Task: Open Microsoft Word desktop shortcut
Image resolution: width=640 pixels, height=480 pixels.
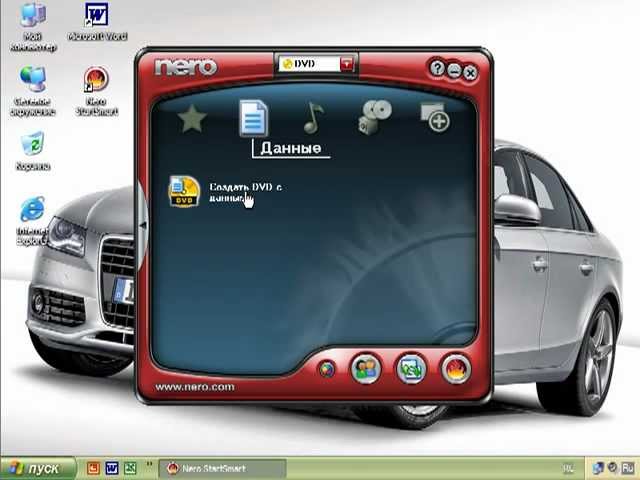Action: [x=97, y=21]
